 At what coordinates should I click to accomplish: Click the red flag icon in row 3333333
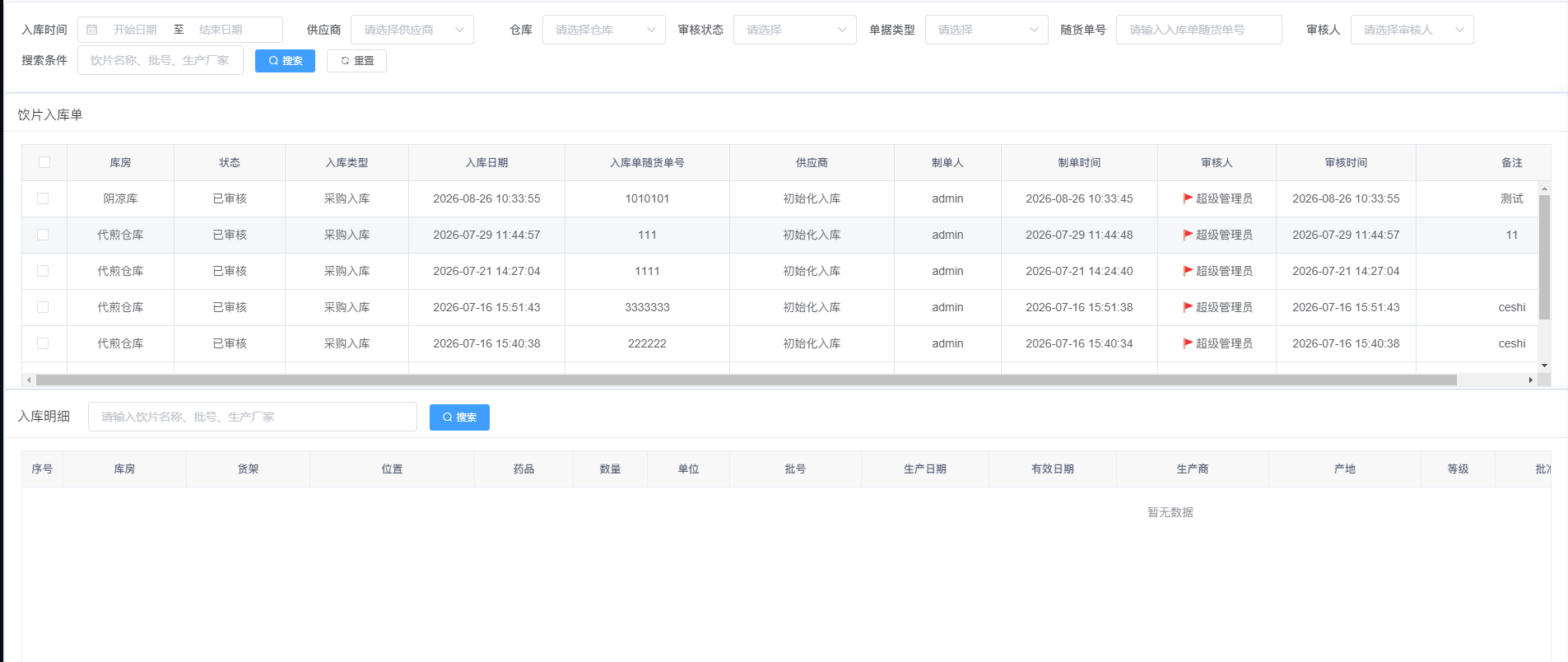(x=1188, y=307)
